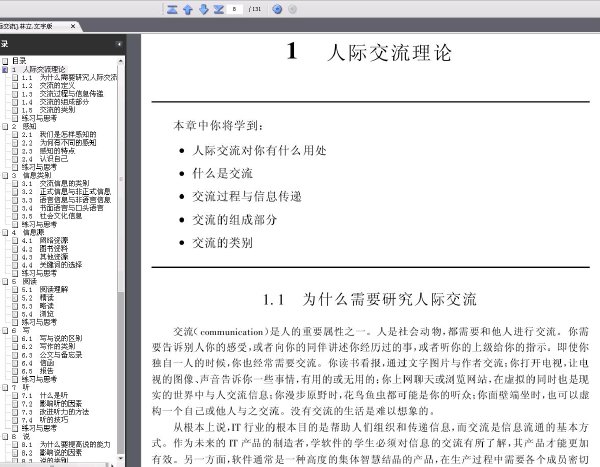Click the bookmark panel scroll up arrow
This screenshot has width=600, height=467.
click(121, 61)
